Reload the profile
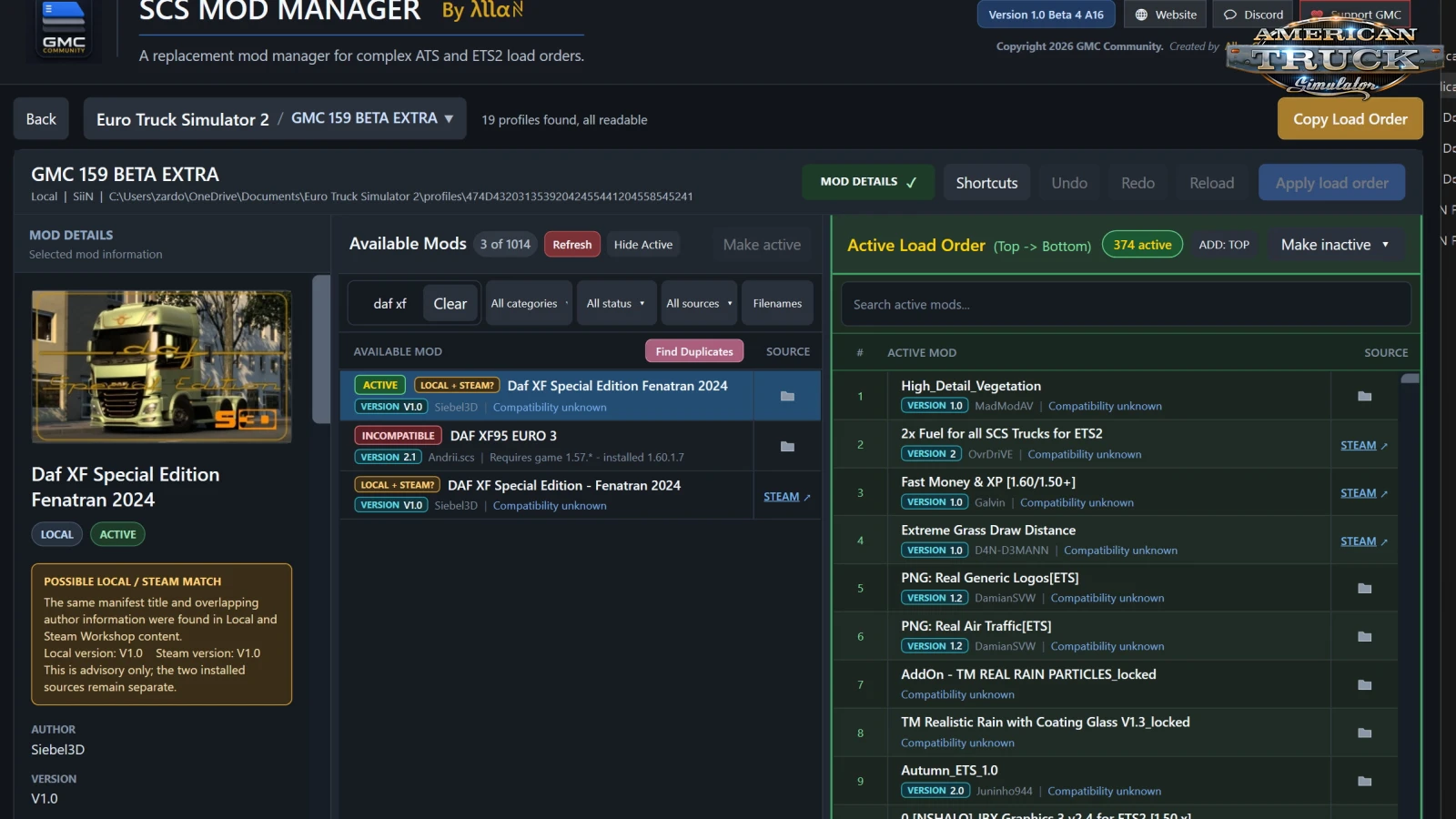1456x819 pixels. click(x=1212, y=183)
